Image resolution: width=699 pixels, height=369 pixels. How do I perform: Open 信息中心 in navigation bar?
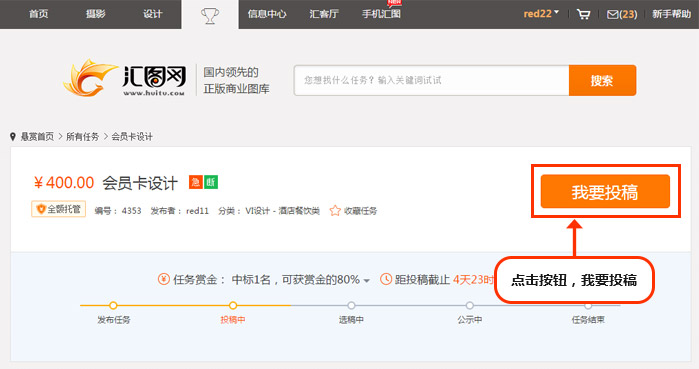(x=267, y=14)
